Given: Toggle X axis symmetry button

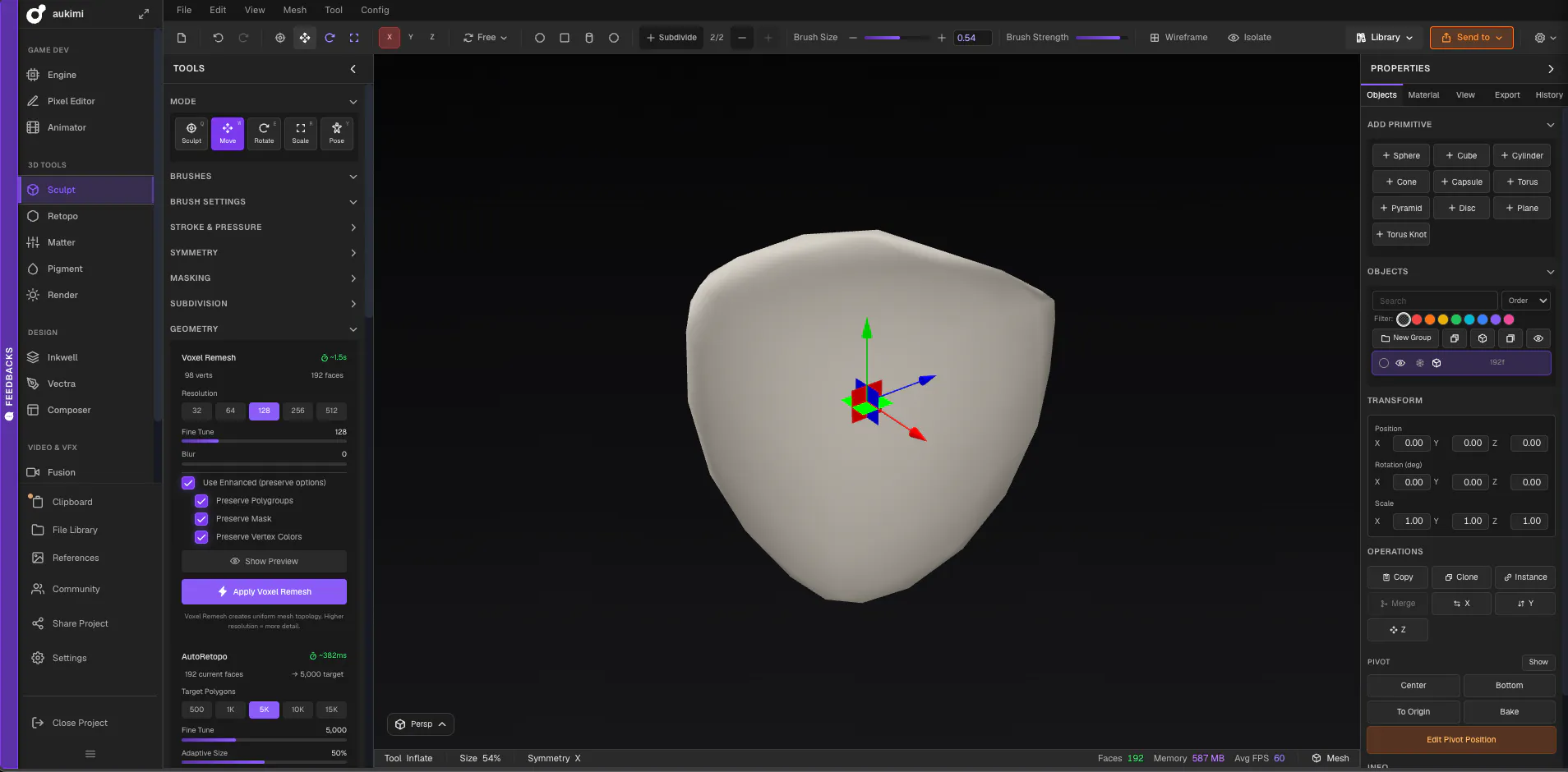Looking at the screenshot, I should 390,37.
